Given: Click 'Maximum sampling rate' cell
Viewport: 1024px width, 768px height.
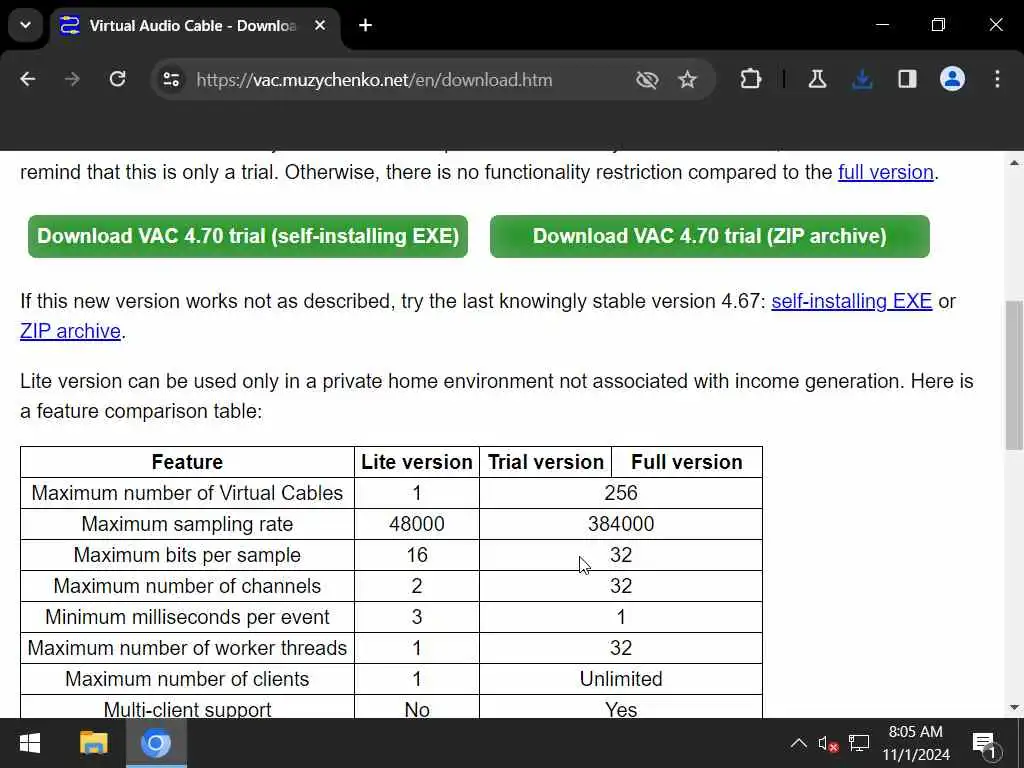Looking at the screenshot, I should (x=187, y=524).
